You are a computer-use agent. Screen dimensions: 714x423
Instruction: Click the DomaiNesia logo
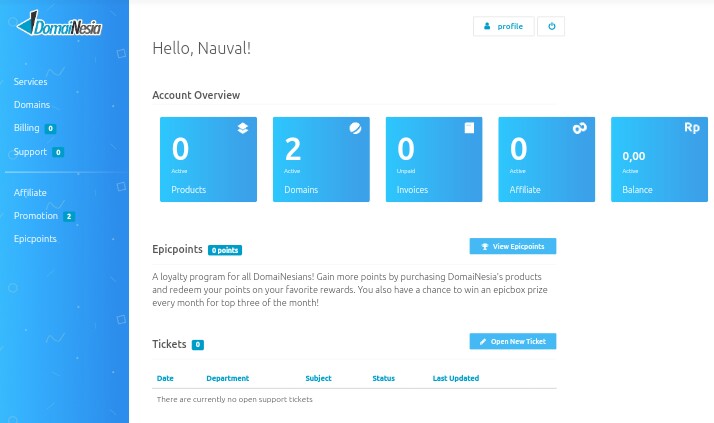(x=59, y=24)
